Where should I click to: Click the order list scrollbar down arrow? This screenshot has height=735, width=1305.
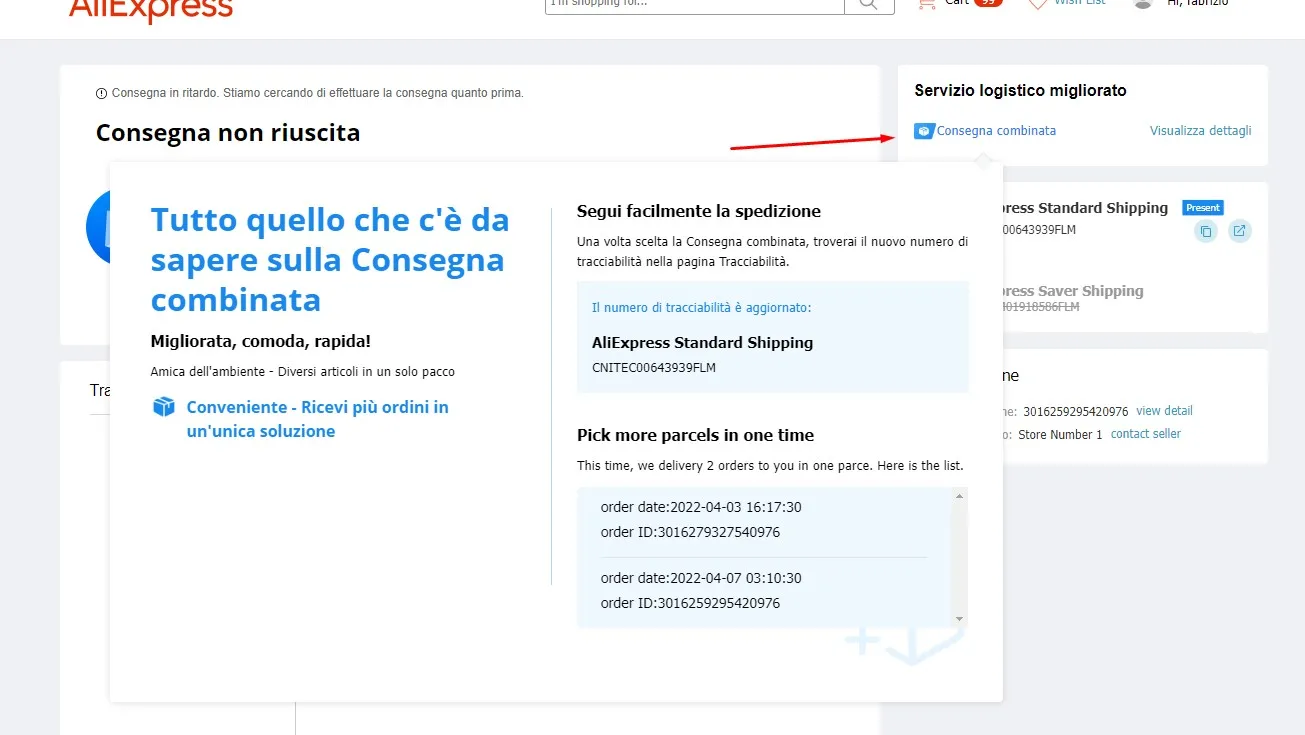[x=960, y=619]
